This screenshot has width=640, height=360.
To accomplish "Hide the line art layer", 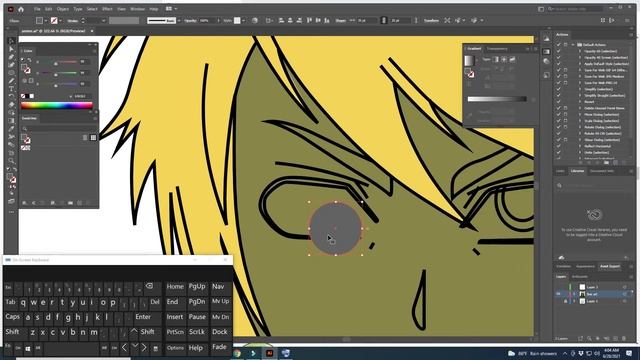I will tap(558, 294).
